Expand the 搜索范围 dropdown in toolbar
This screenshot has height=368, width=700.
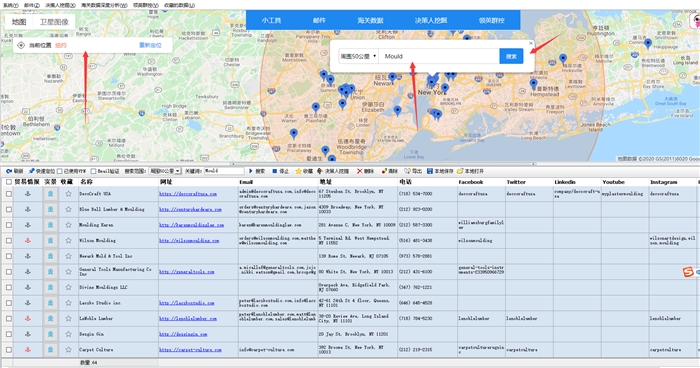tap(165, 171)
